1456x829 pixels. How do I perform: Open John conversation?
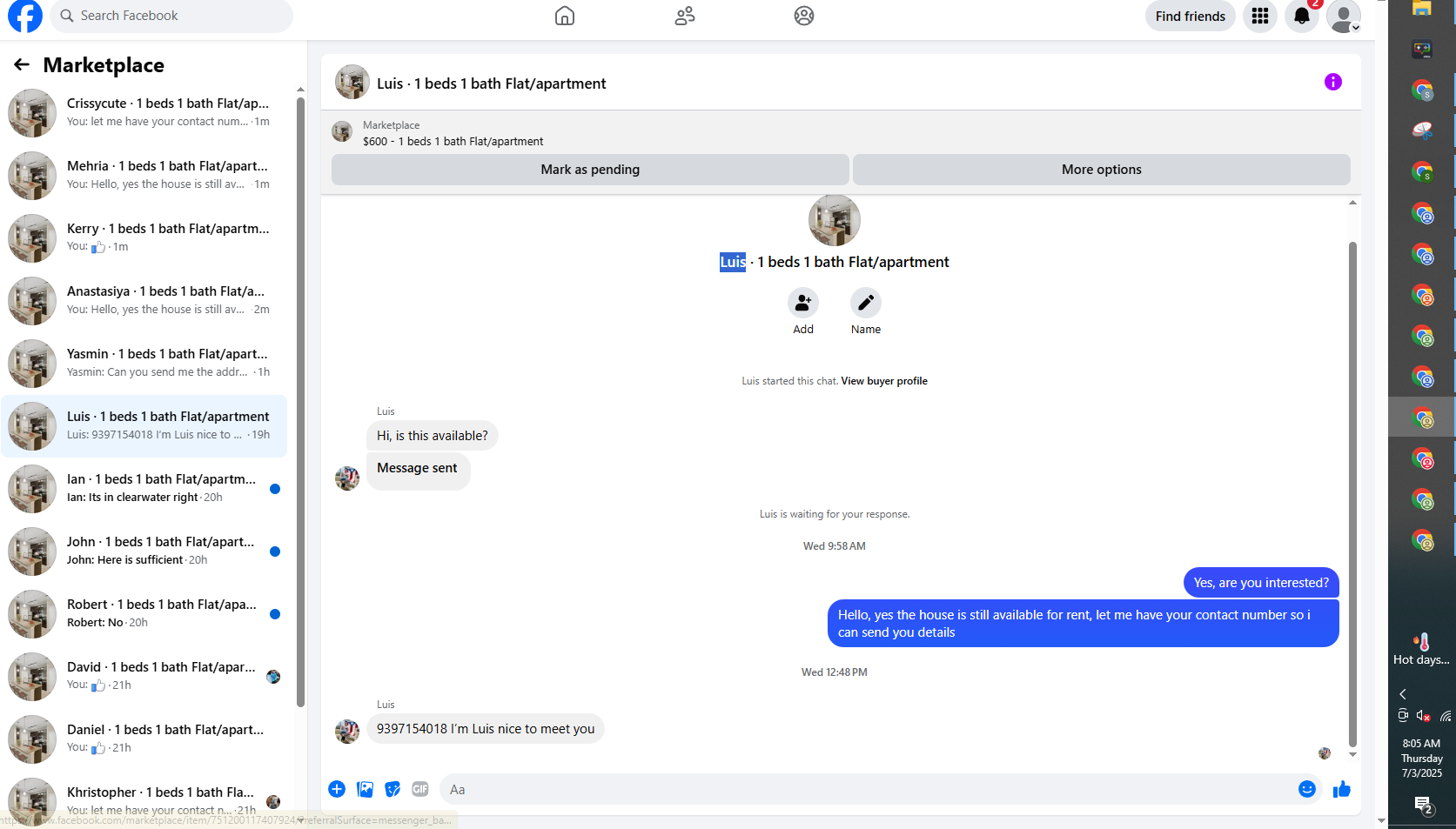144,552
